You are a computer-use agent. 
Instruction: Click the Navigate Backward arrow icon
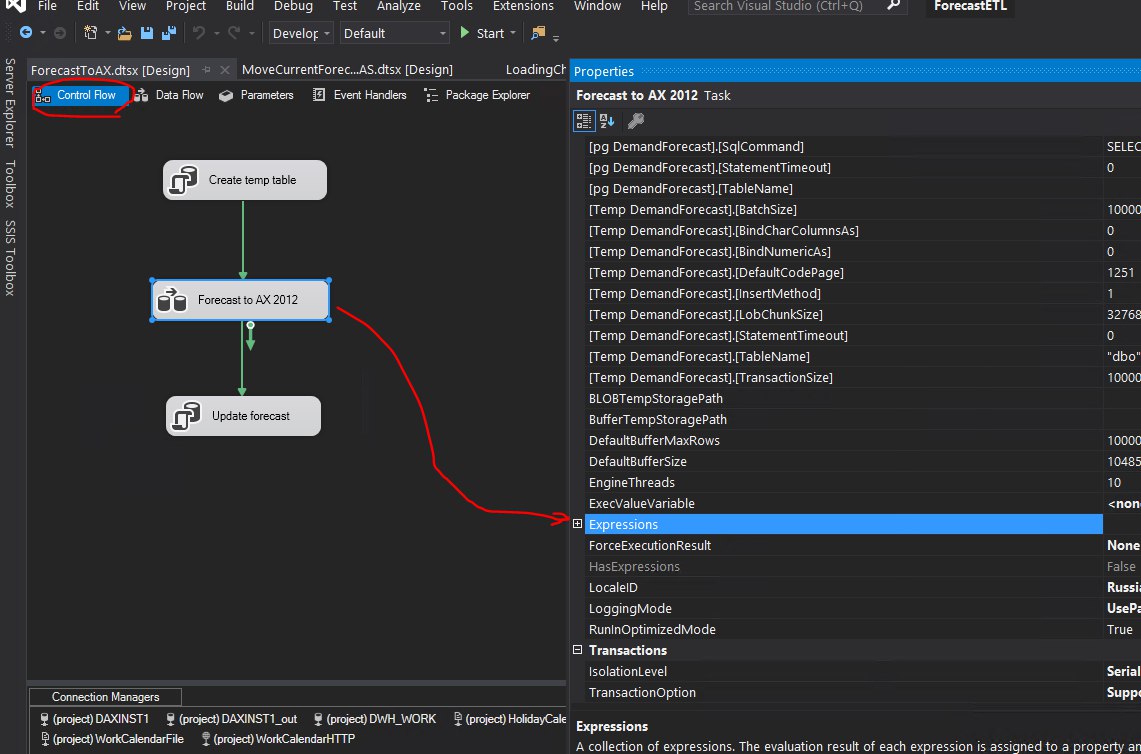(x=25, y=33)
